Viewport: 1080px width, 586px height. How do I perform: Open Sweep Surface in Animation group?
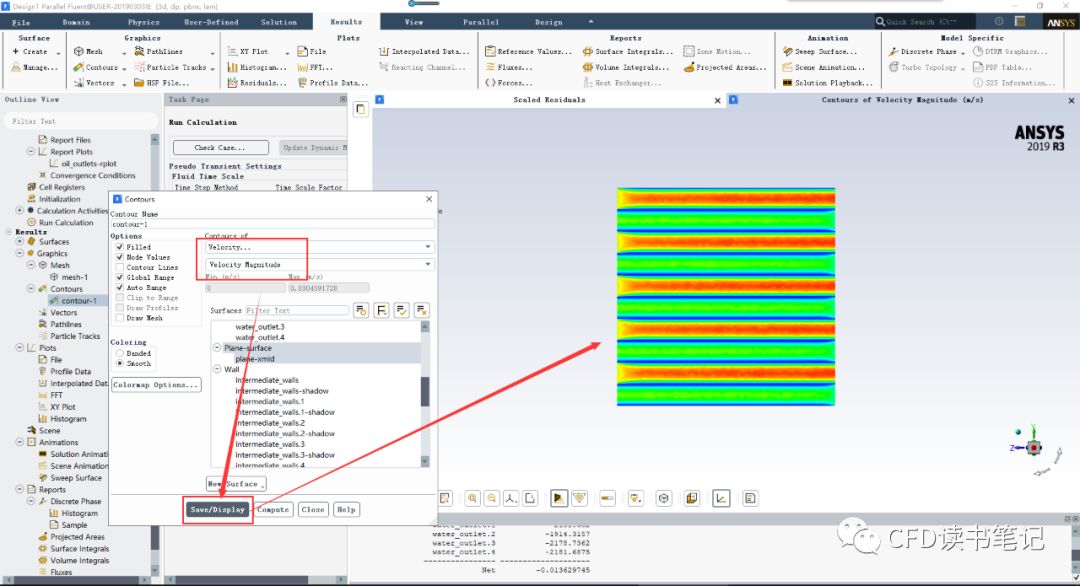coord(820,52)
